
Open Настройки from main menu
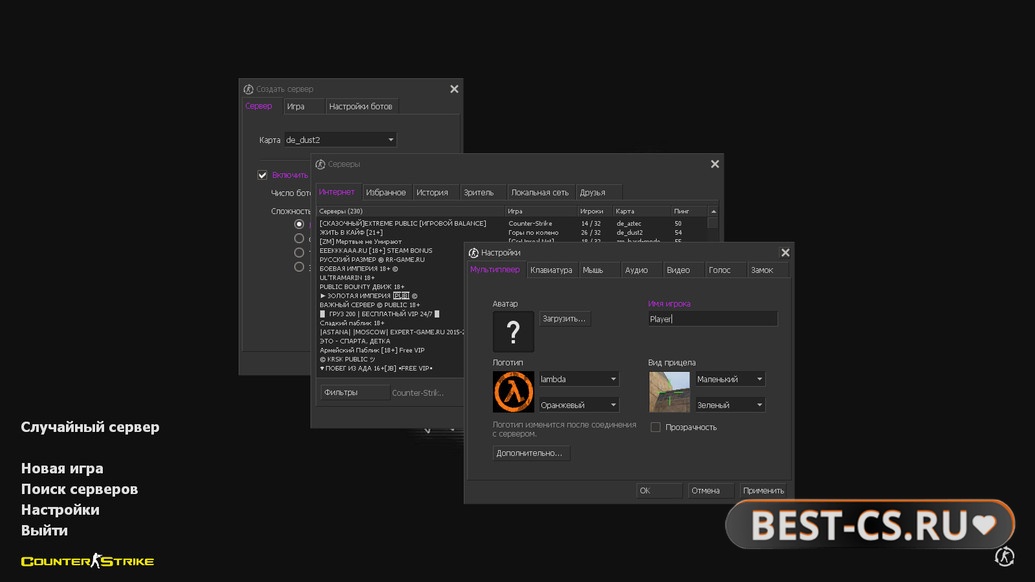(60, 509)
